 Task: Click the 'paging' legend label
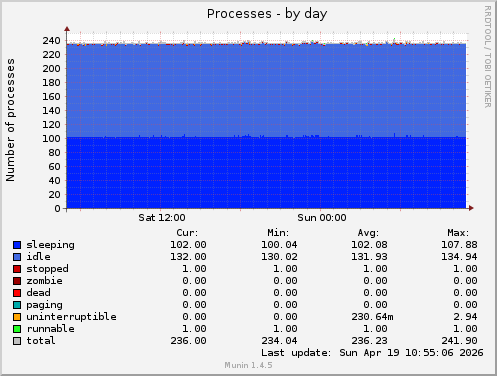44,305
